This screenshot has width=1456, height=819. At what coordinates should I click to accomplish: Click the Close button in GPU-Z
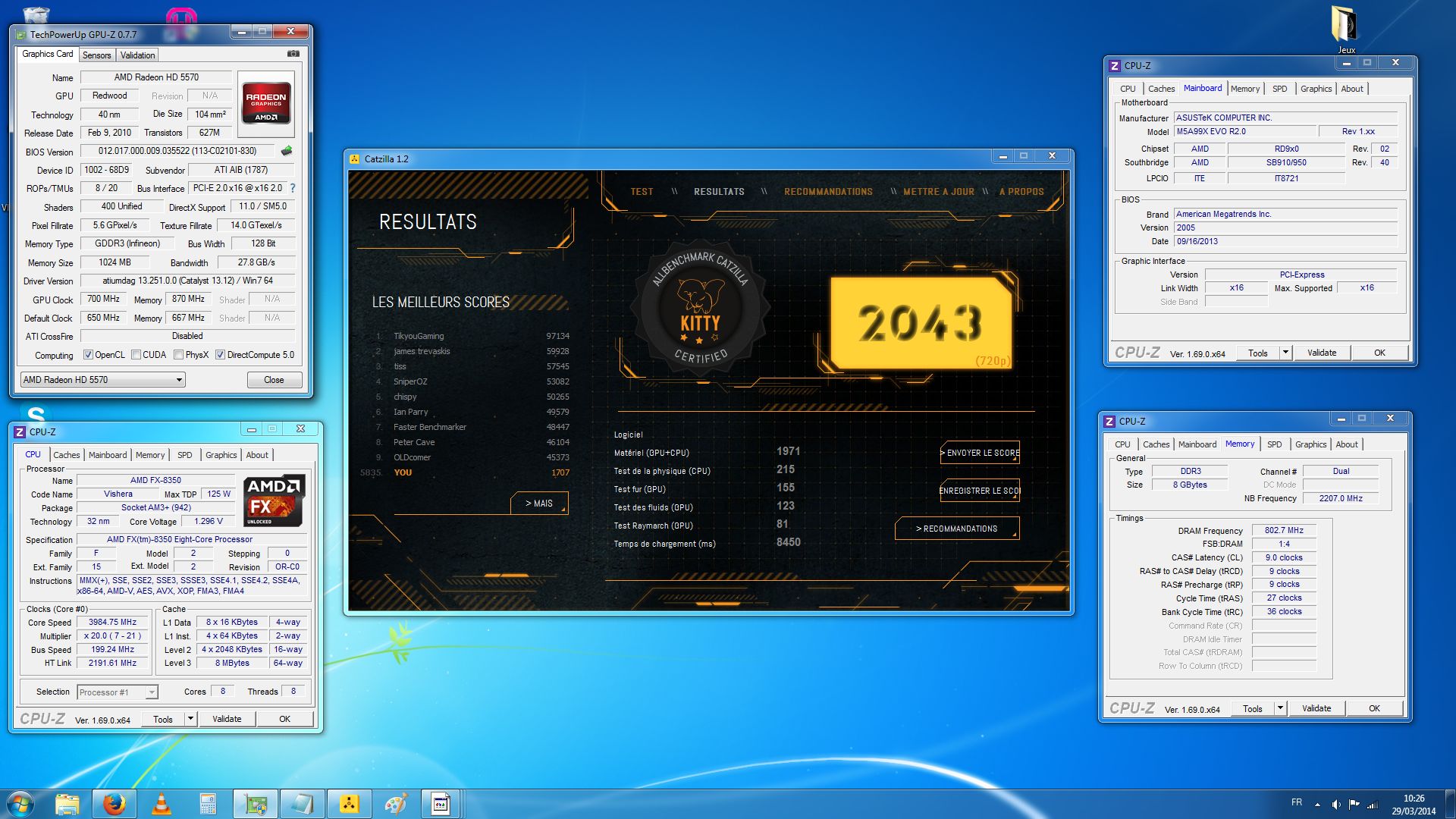point(275,380)
